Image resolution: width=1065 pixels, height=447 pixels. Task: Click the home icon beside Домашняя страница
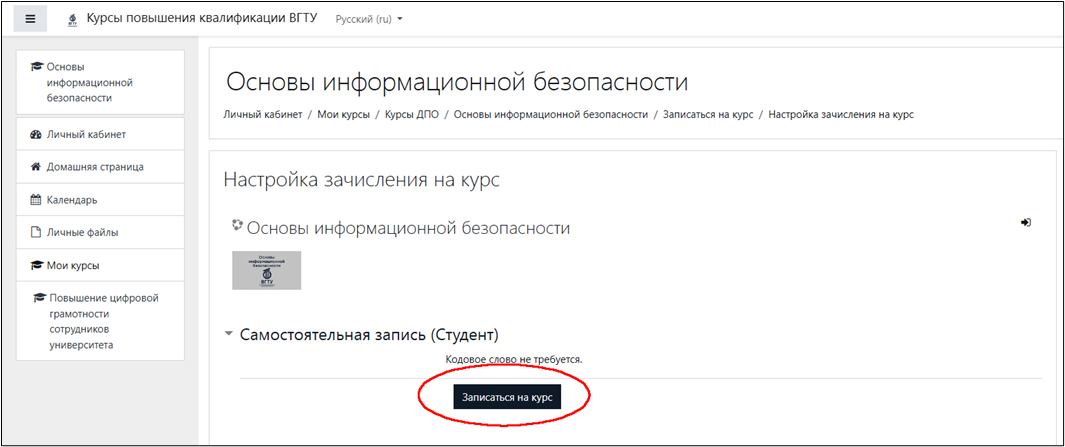pos(36,167)
